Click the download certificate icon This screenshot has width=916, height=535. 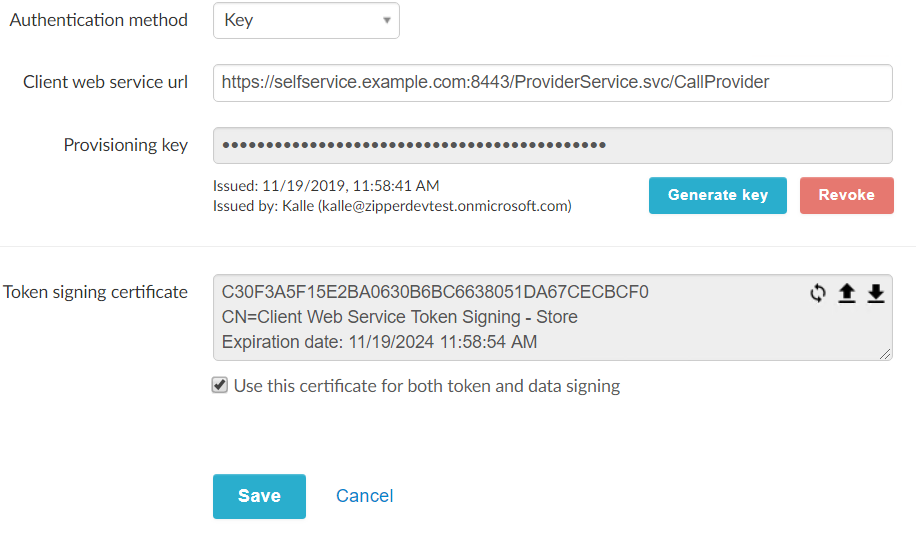click(876, 293)
